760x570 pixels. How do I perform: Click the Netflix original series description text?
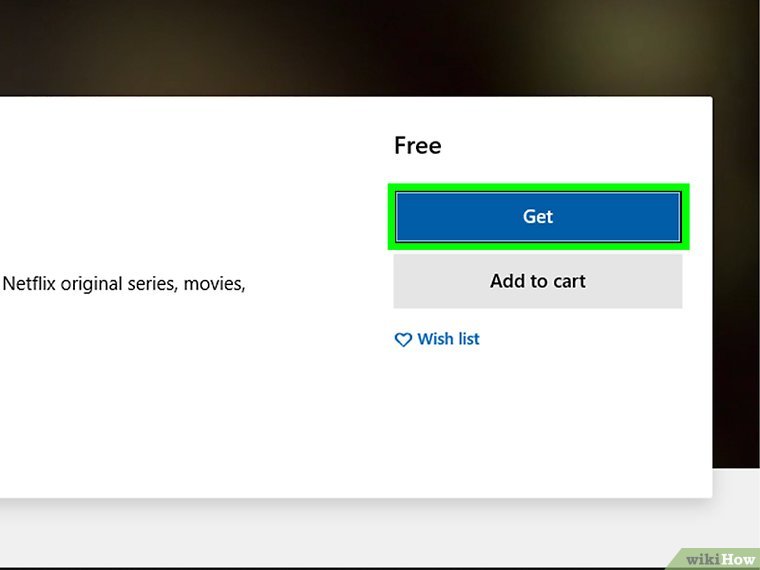click(124, 284)
